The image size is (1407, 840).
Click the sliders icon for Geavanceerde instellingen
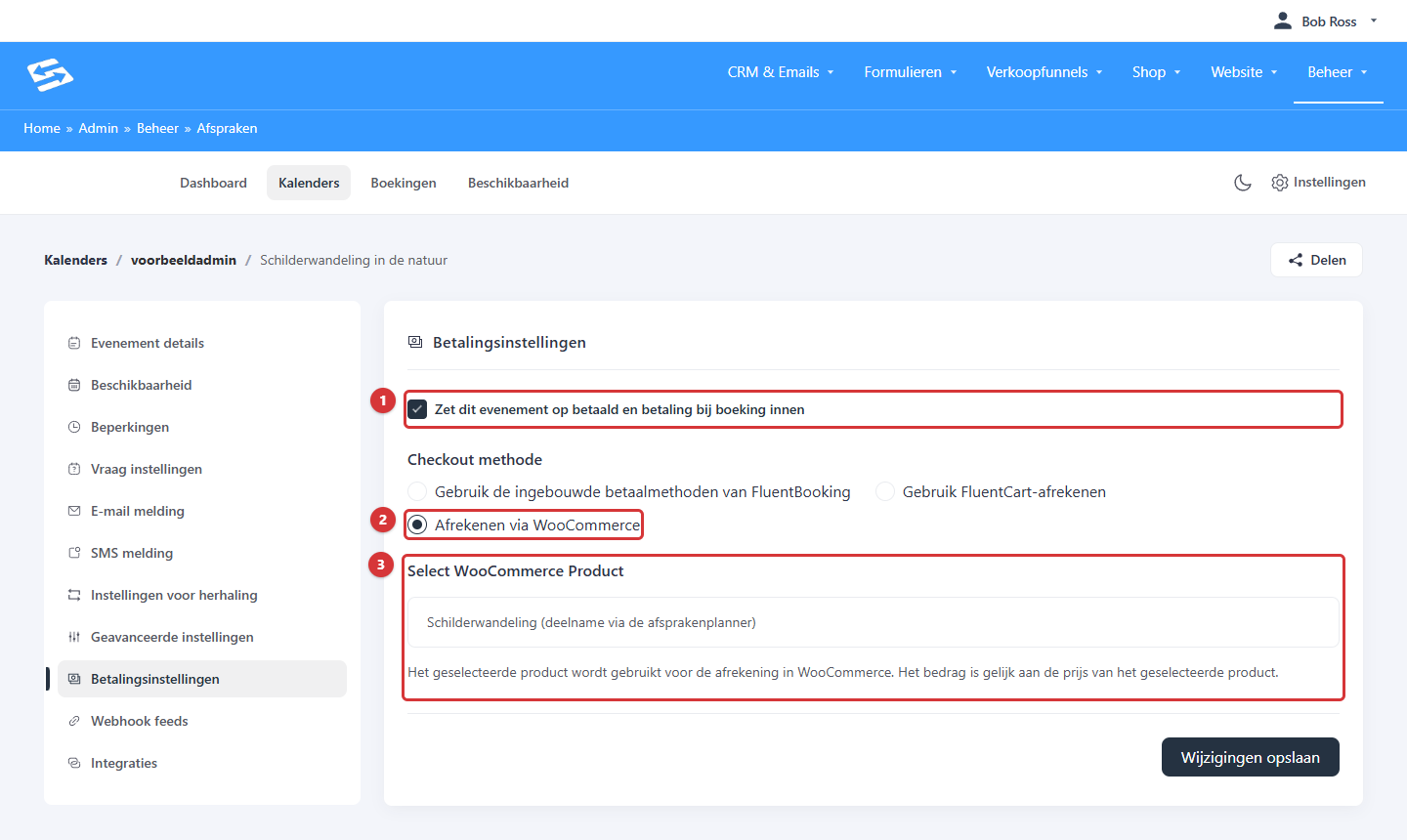click(74, 637)
